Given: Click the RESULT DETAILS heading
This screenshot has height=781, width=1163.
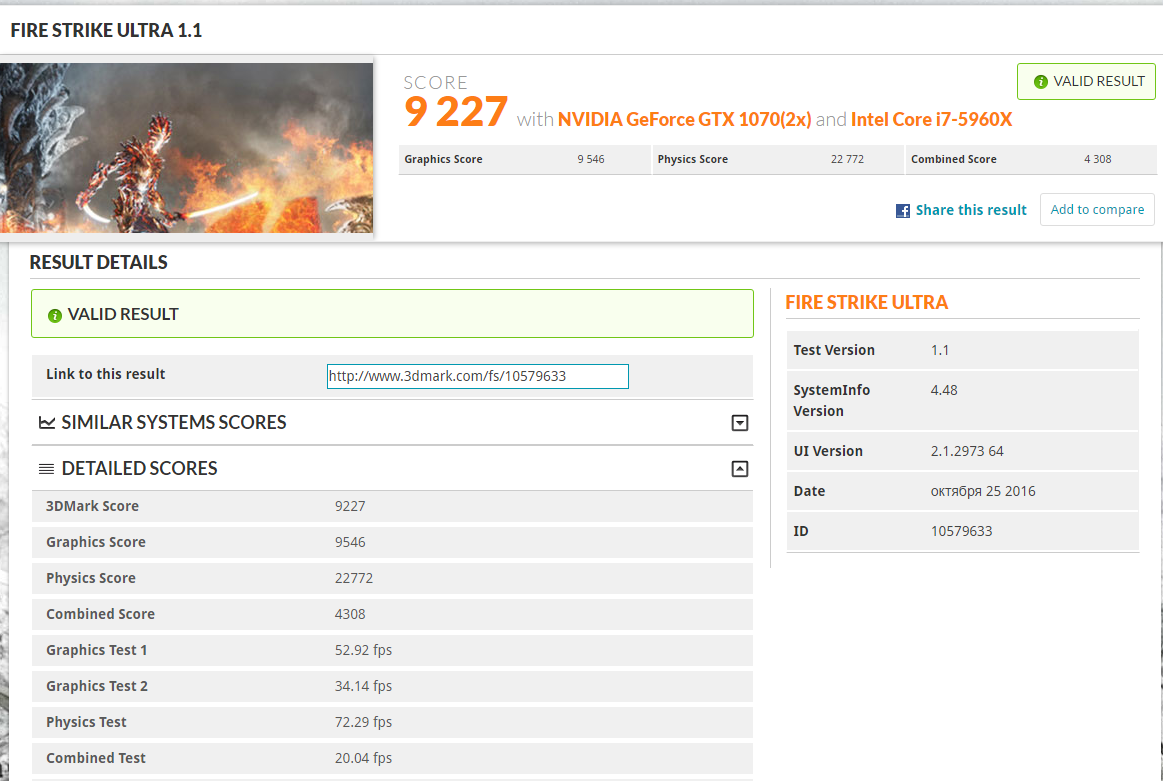Looking at the screenshot, I should coord(99,263).
